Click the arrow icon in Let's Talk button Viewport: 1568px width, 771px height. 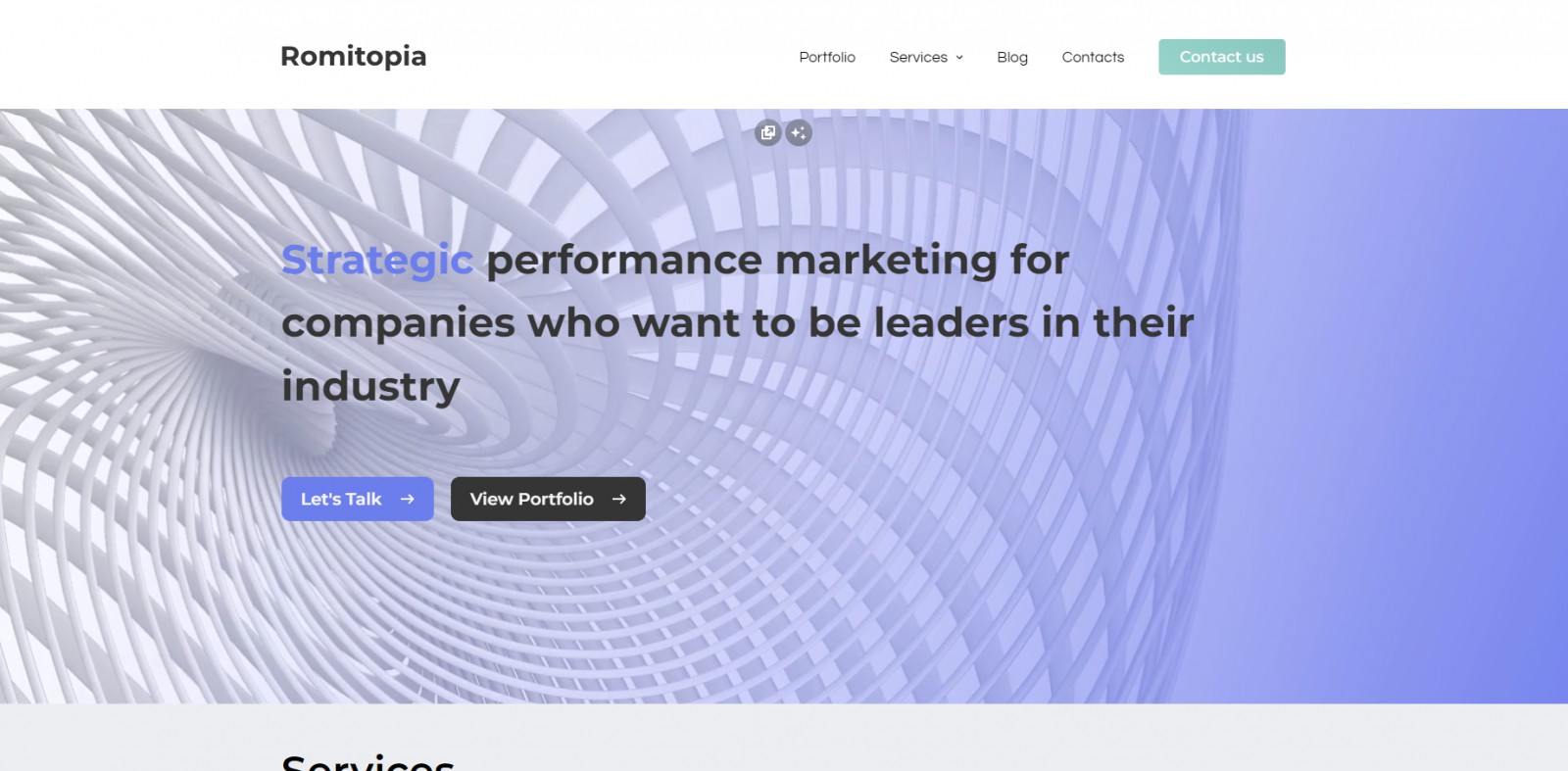408,499
